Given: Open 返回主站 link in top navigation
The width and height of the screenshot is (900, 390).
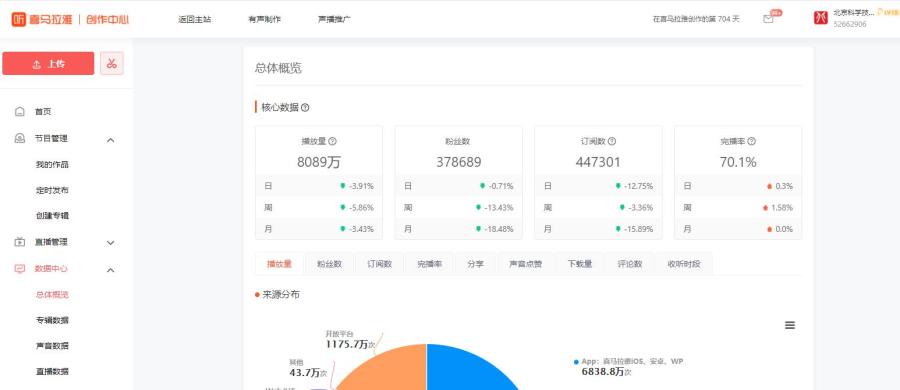Looking at the screenshot, I should click(195, 19).
